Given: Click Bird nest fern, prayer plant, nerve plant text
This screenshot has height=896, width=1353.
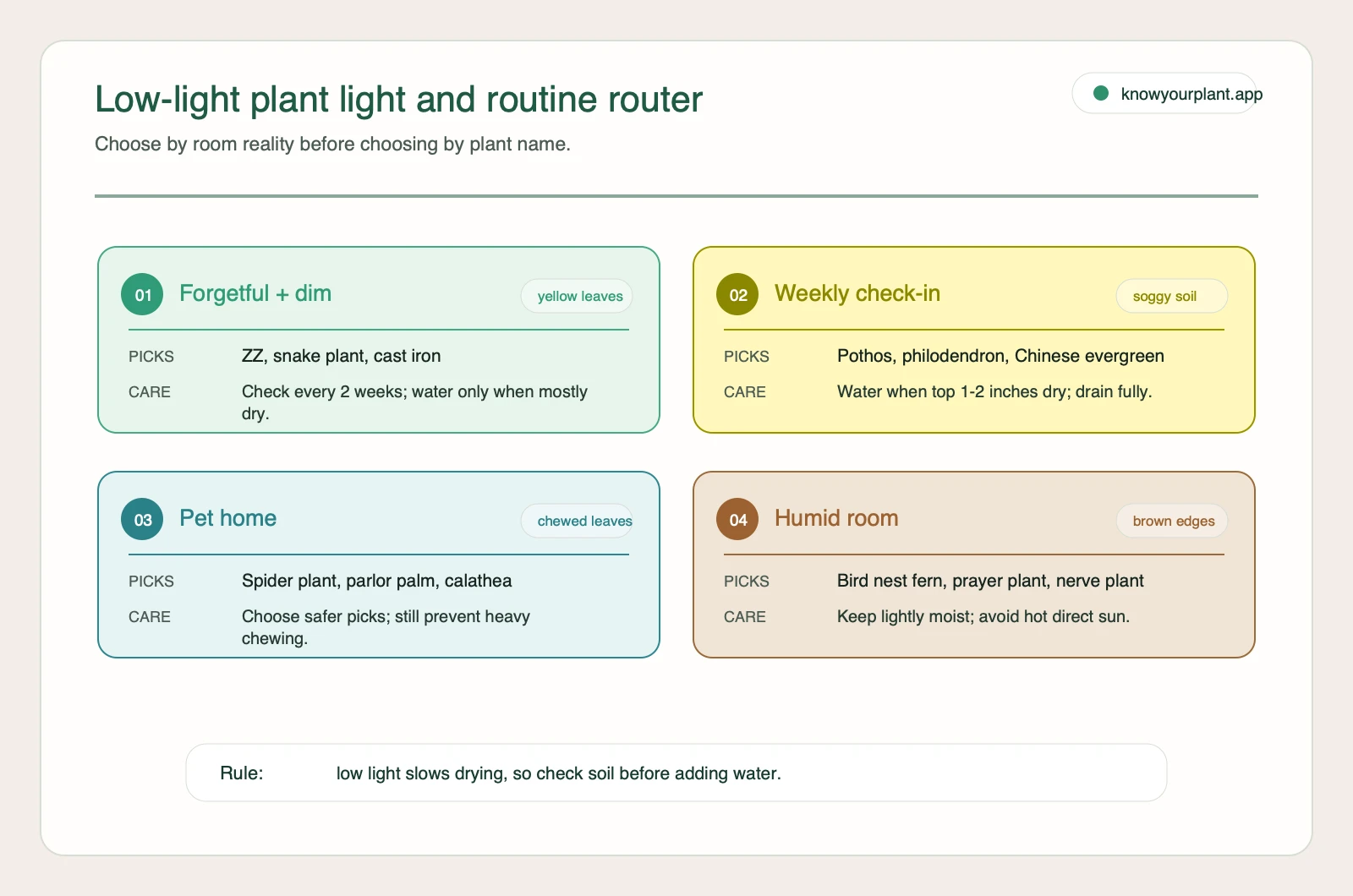Looking at the screenshot, I should 990,581.
